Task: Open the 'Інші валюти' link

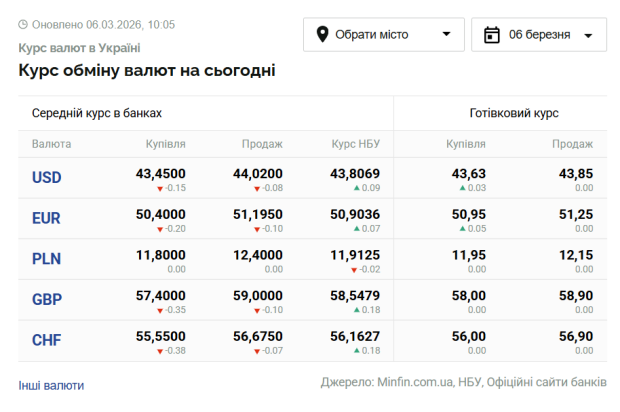Action: 51,385
